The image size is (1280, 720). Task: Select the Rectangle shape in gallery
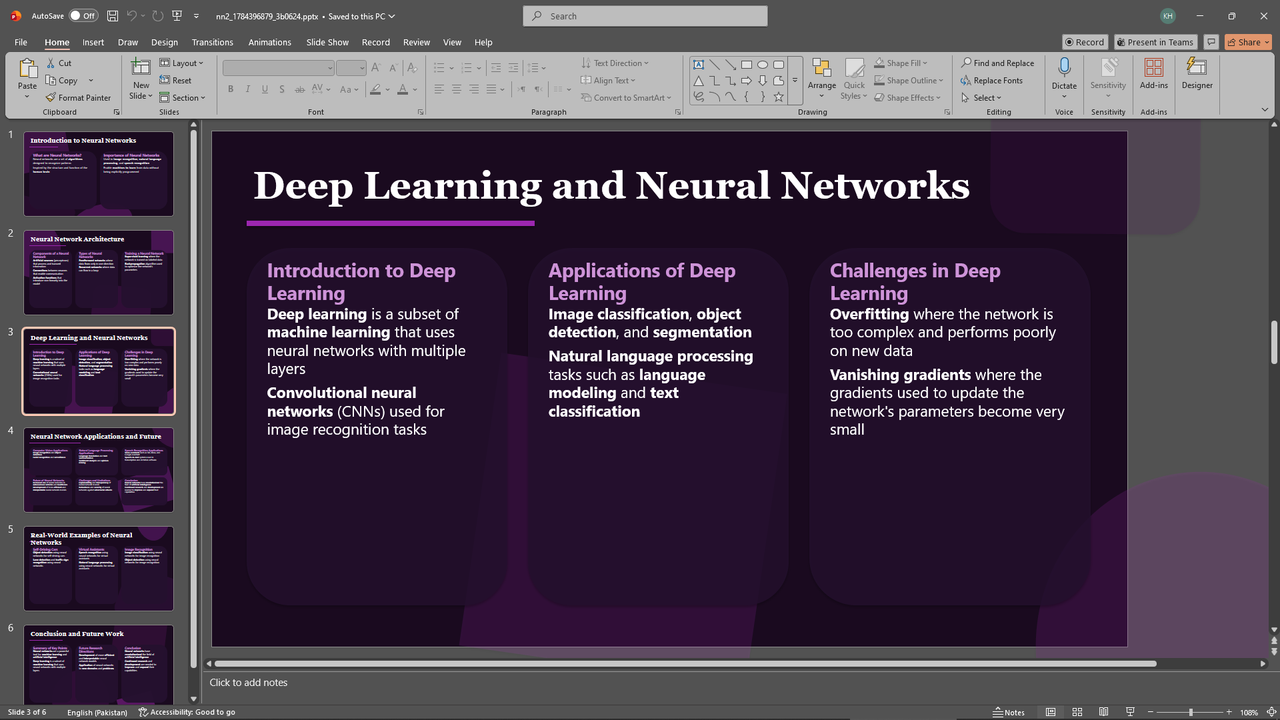tap(746, 65)
